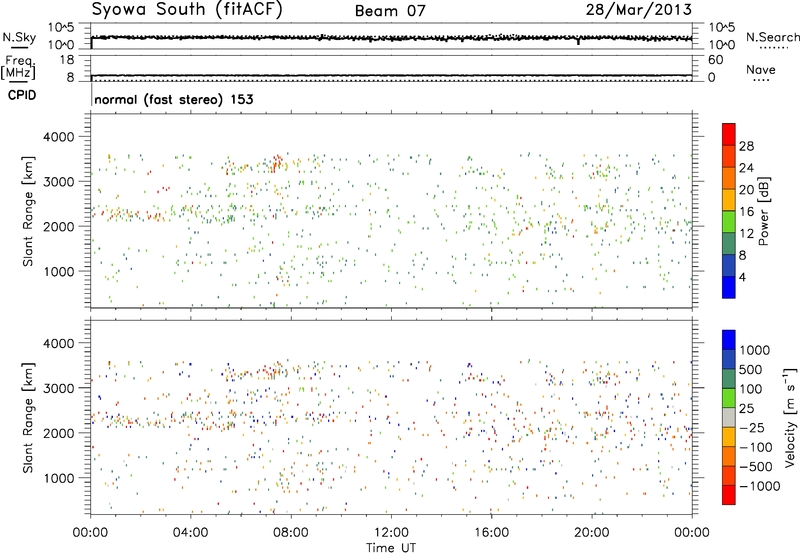Click the '12:00' time tick label

(391, 533)
